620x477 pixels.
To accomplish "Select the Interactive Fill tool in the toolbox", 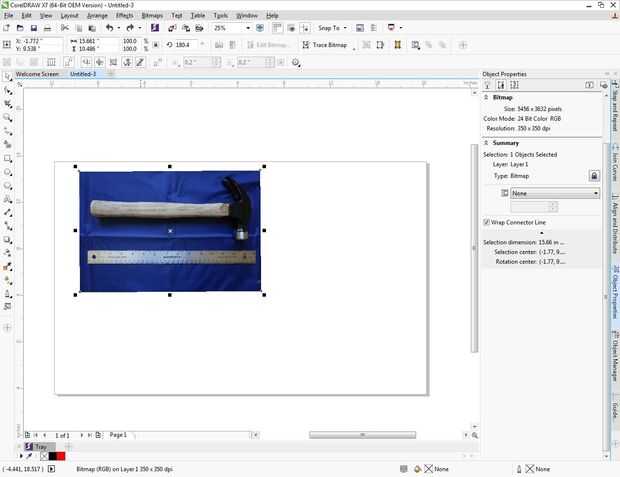I will click(x=8, y=280).
